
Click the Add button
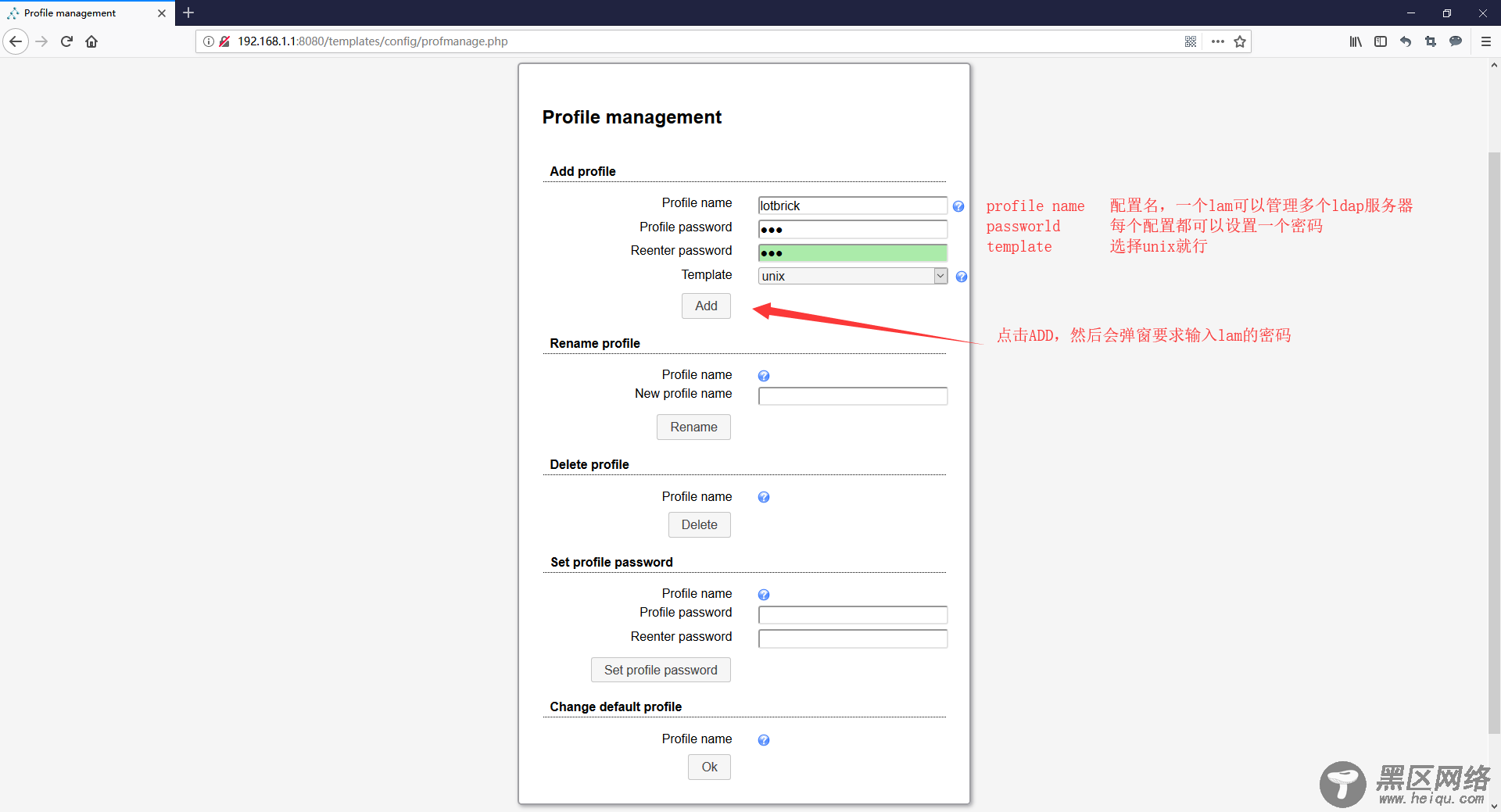tap(706, 306)
